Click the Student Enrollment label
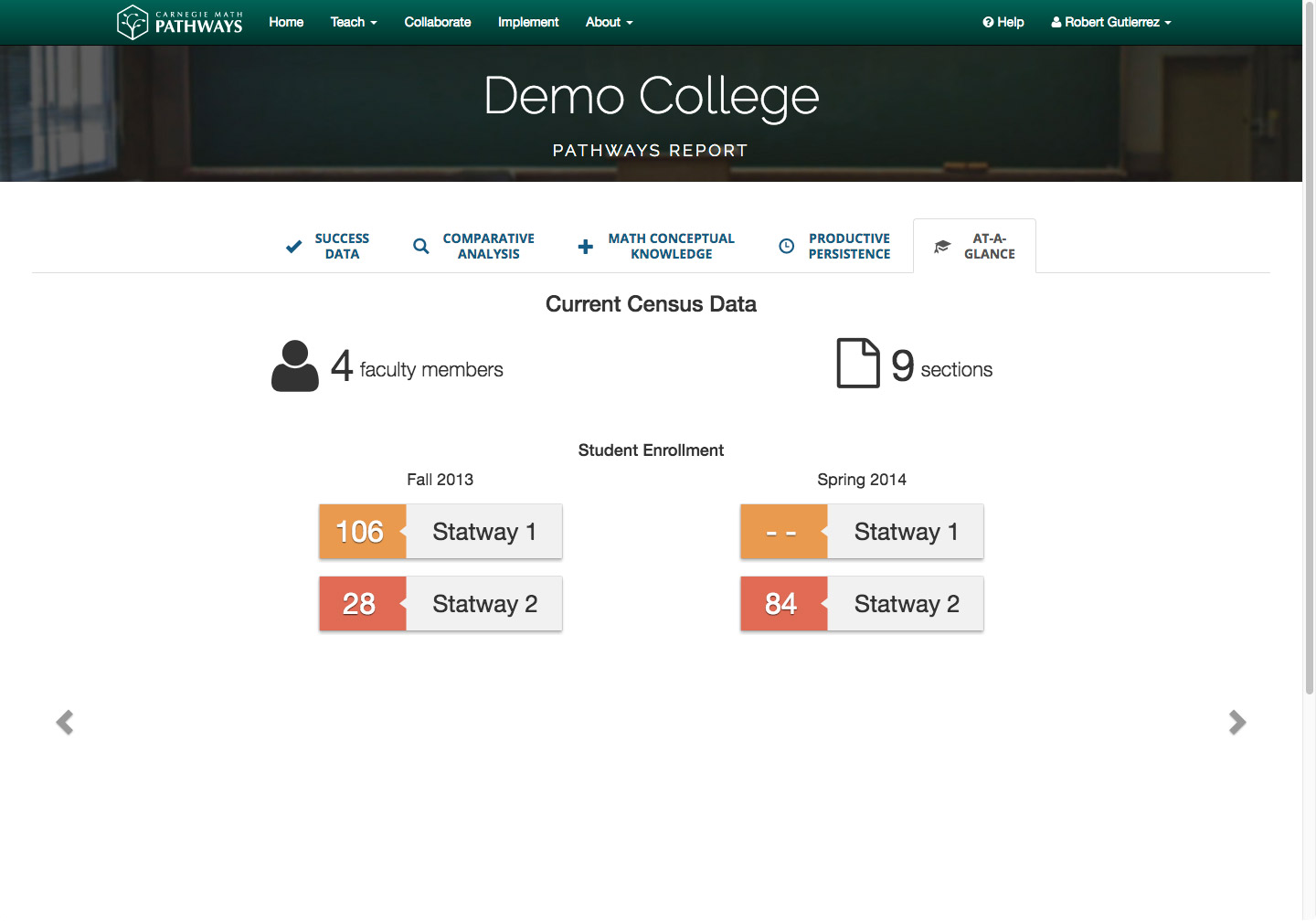The image size is (1316, 921). pos(651,450)
